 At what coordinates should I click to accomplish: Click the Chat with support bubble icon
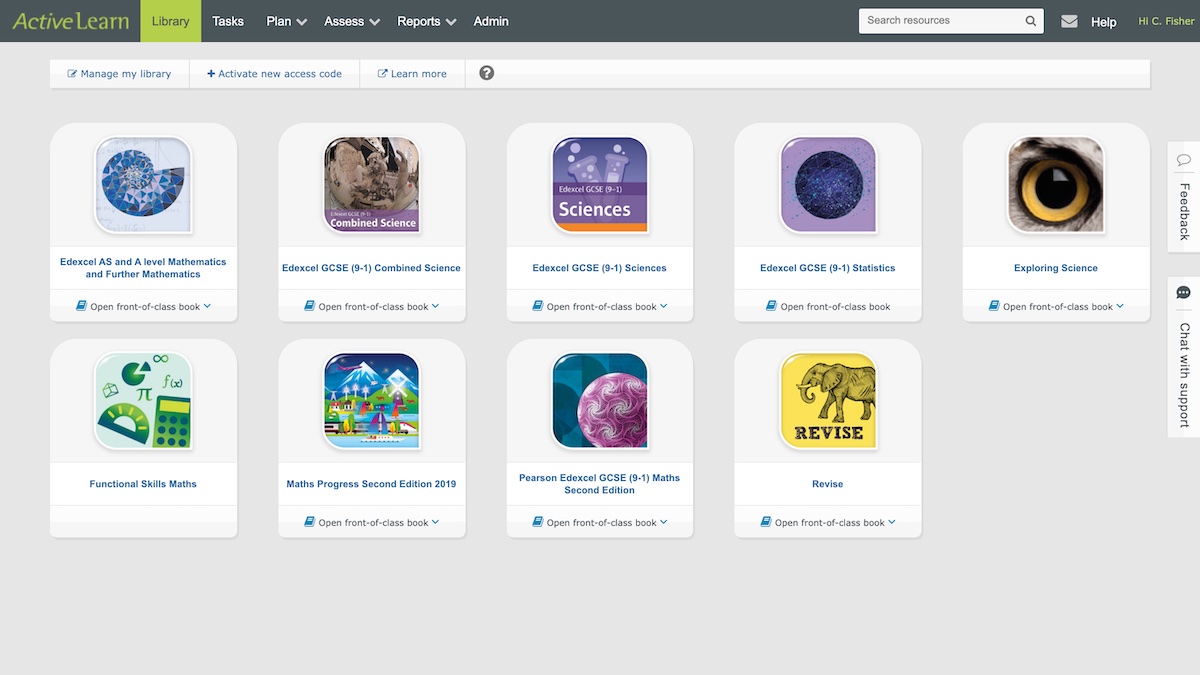tap(1184, 293)
